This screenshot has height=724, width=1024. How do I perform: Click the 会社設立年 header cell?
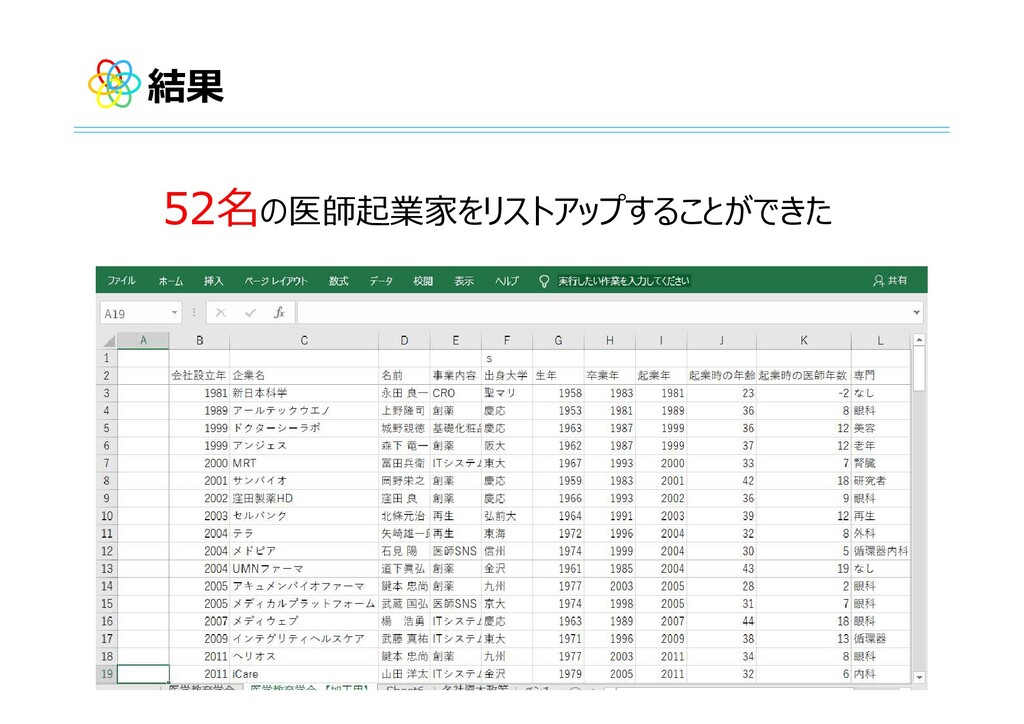point(199,375)
